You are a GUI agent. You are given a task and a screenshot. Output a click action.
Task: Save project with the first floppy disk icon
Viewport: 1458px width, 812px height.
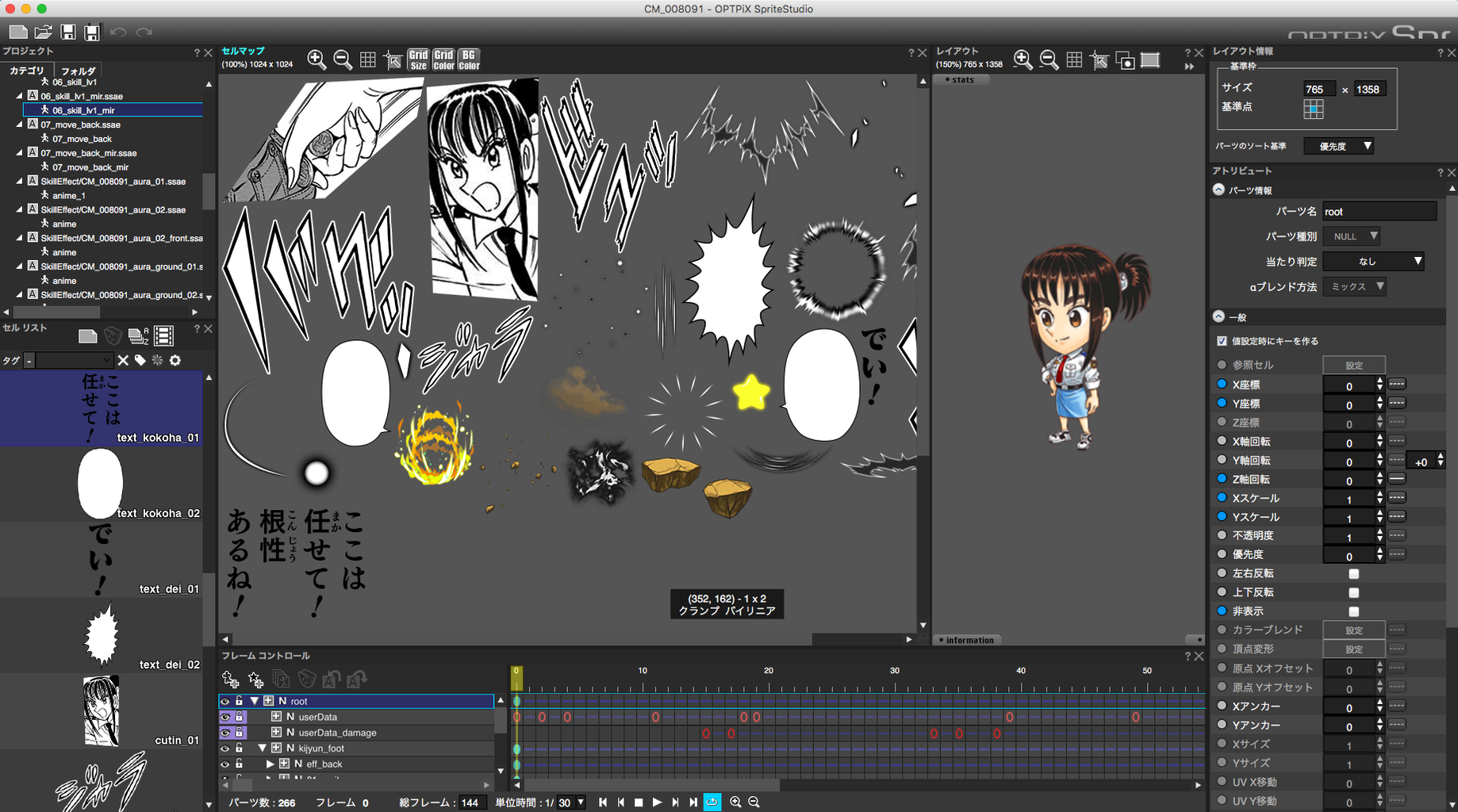68,32
